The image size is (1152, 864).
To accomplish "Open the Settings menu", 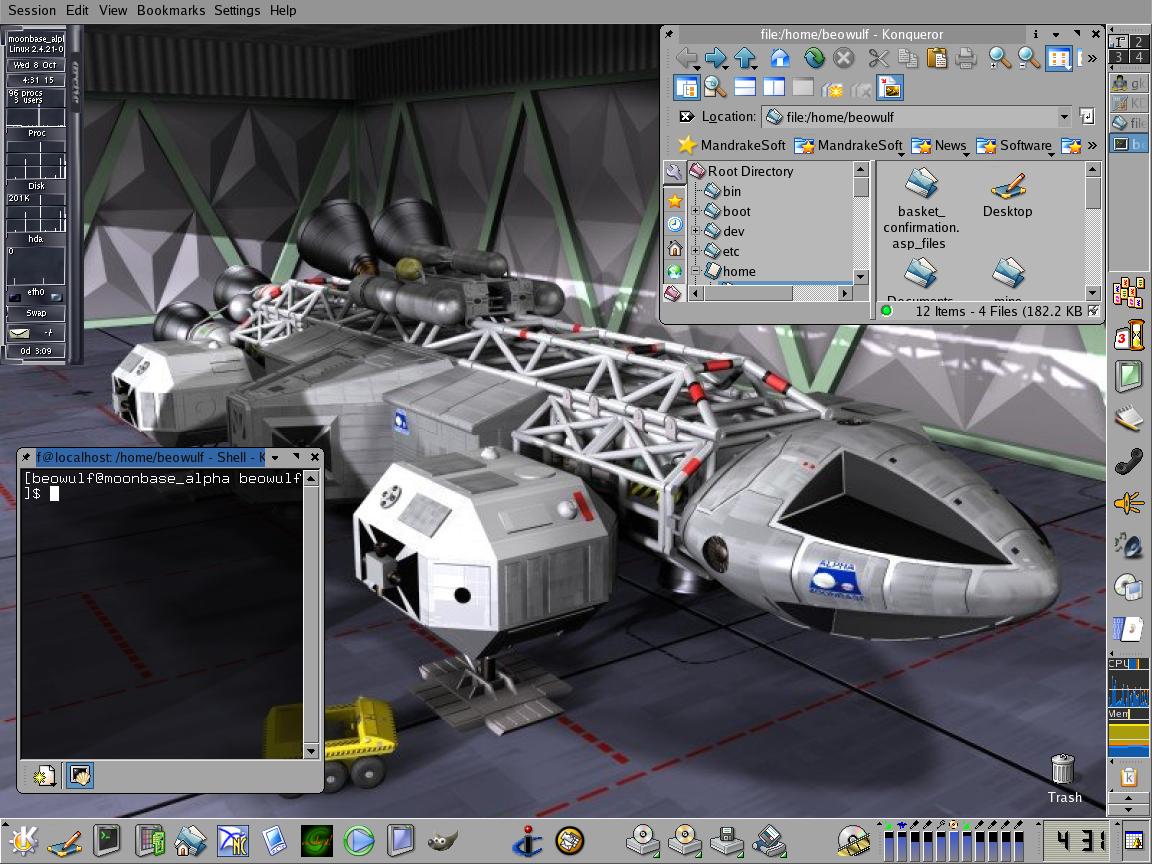I will click(x=237, y=10).
